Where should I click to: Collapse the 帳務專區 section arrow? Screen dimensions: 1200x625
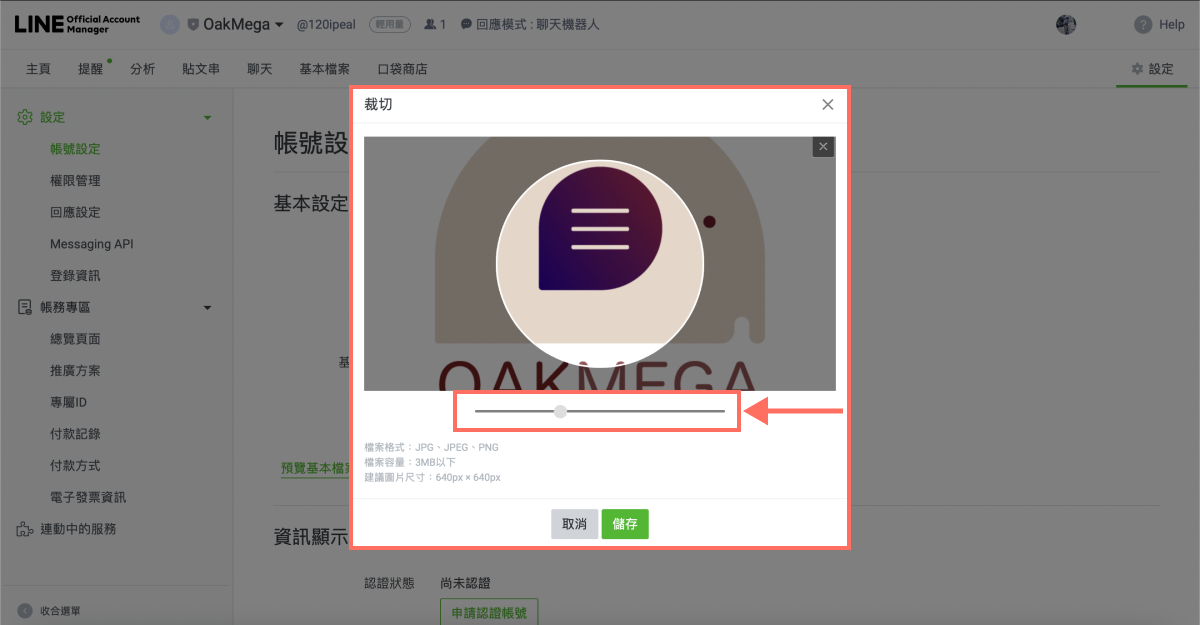tap(207, 308)
